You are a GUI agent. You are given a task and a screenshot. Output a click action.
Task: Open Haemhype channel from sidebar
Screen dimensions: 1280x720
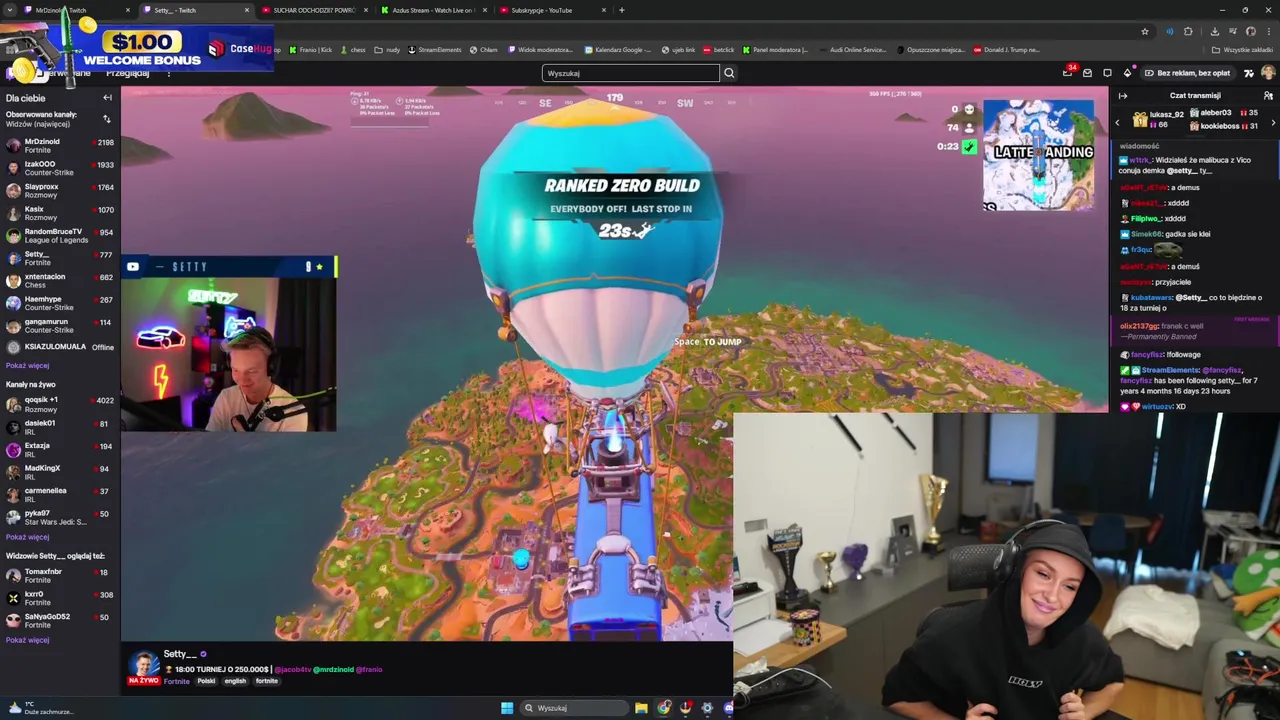point(60,303)
